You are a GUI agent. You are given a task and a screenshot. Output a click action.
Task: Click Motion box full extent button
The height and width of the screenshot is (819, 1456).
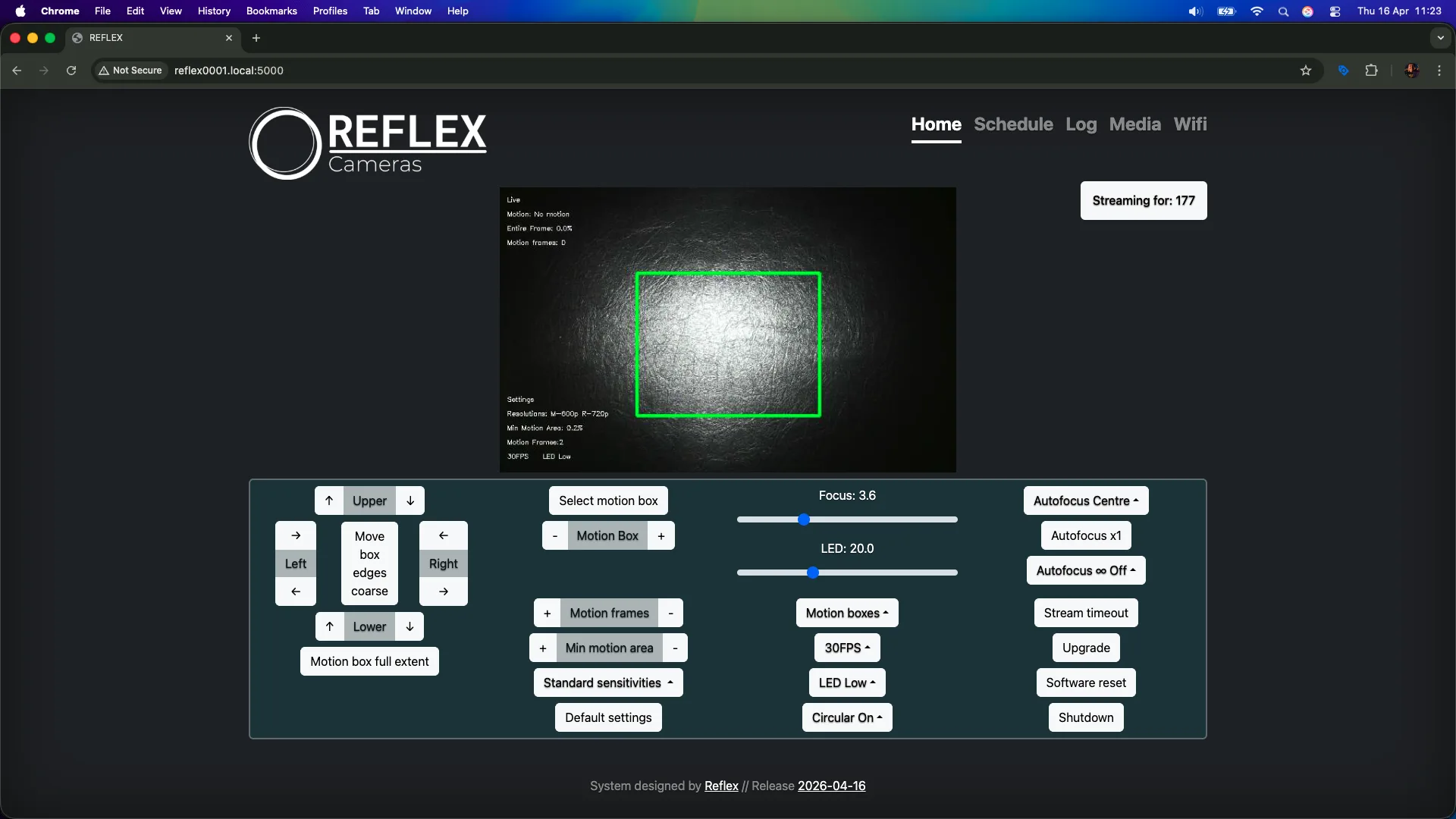[369, 661]
